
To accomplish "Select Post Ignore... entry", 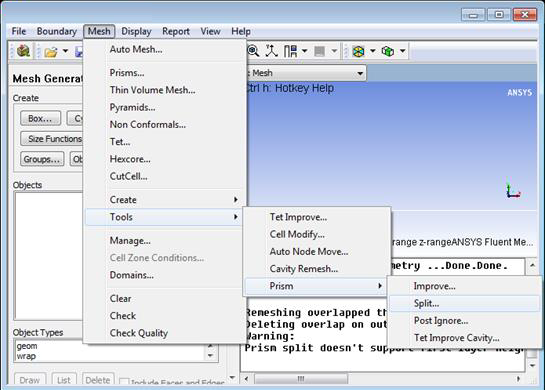I will pyautogui.click(x=464, y=321).
